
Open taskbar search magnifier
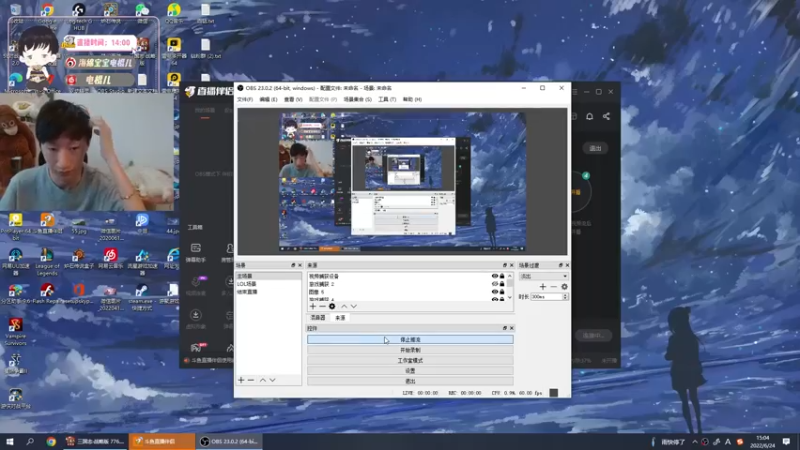click(x=30, y=441)
